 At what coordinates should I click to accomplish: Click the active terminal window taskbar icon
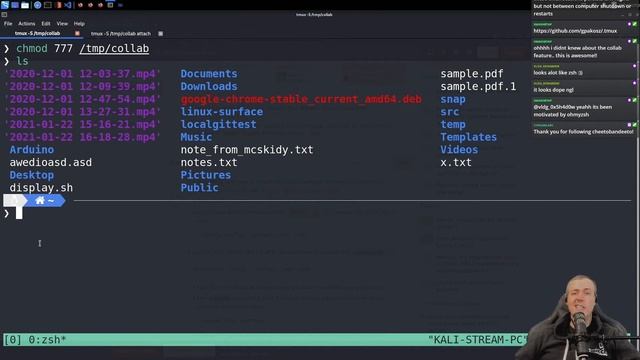point(110,5)
